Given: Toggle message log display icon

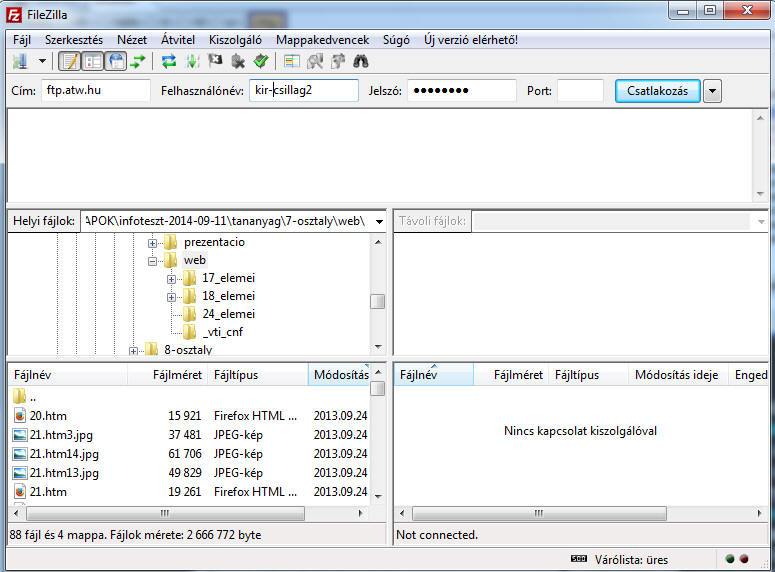Looking at the screenshot, I should (x=69, y=62).
